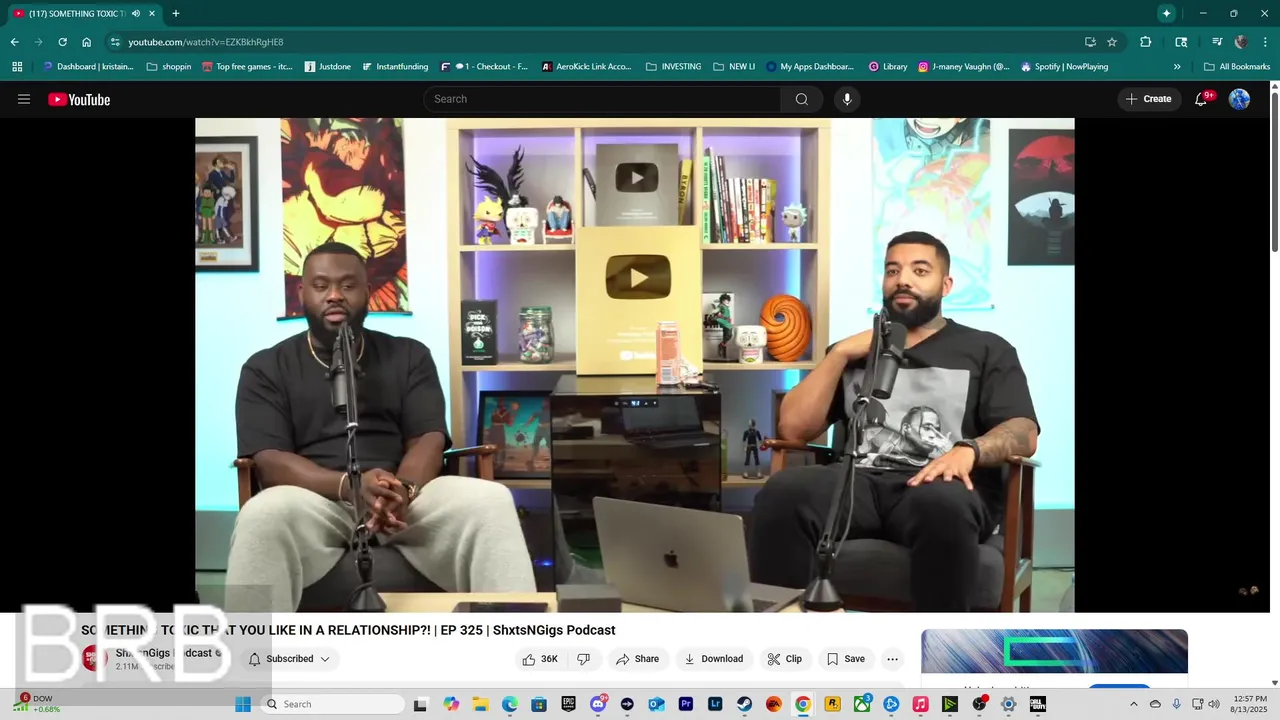Open Lightroom from the taskbar
Viewport: 1280px width, 720px height.
(x=715, y=704)
